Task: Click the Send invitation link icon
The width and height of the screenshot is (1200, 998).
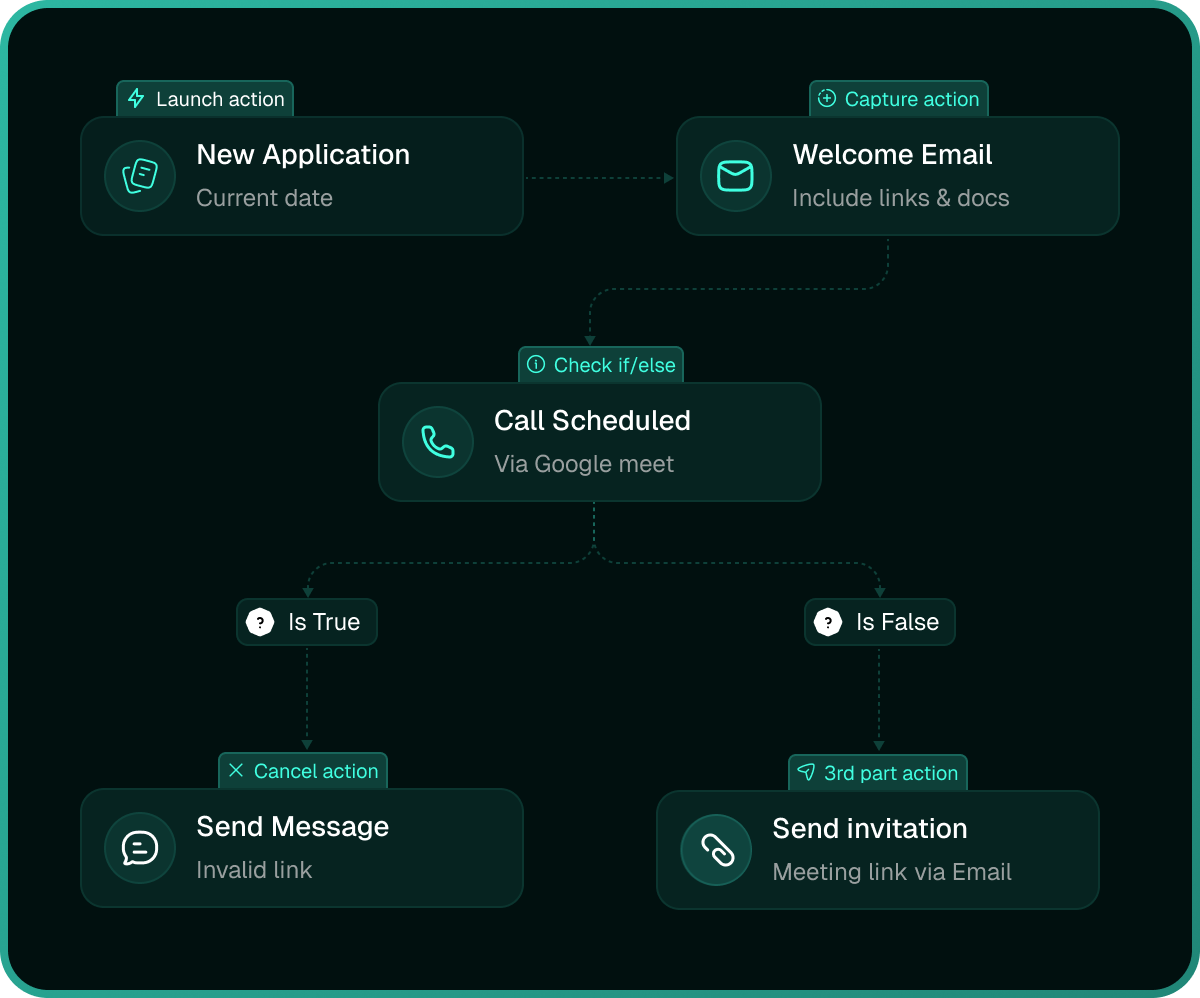Action: (x=716, y=850)
